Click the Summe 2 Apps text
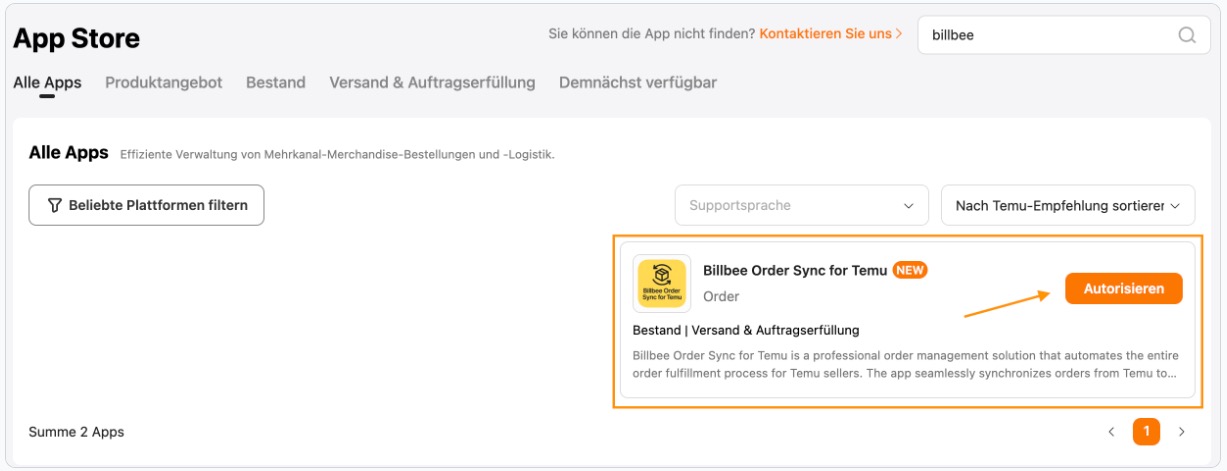Screen dimensions: 1227x471 pos(77,432)
